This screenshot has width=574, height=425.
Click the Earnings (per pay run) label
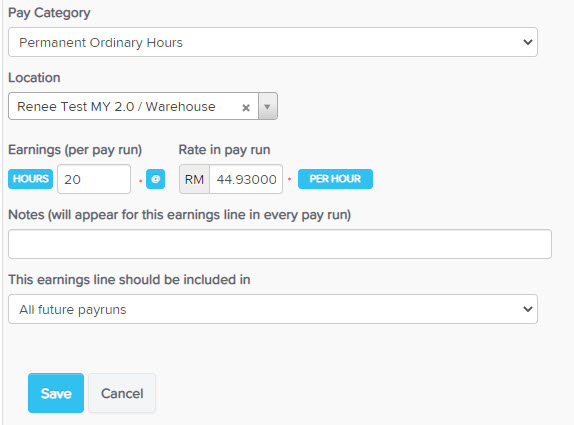[x=75, y=150]
